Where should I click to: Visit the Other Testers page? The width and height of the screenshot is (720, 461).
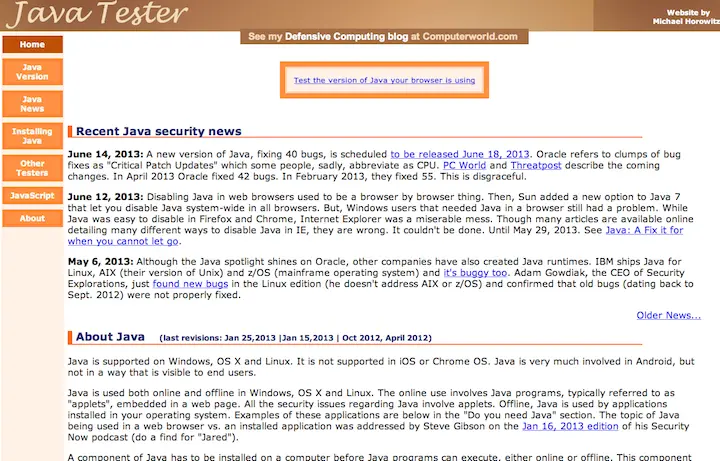32,168
